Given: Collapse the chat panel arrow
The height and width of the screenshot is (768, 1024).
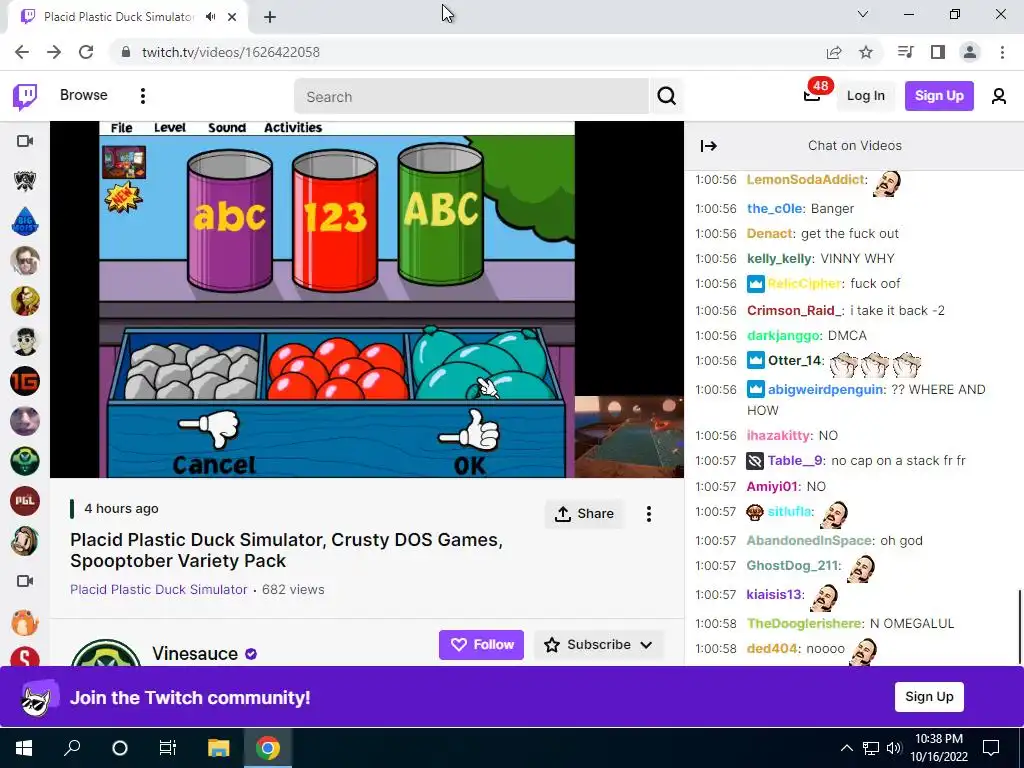Looking at the screenshot, I should pyautogui.click(x=709, y=146).
